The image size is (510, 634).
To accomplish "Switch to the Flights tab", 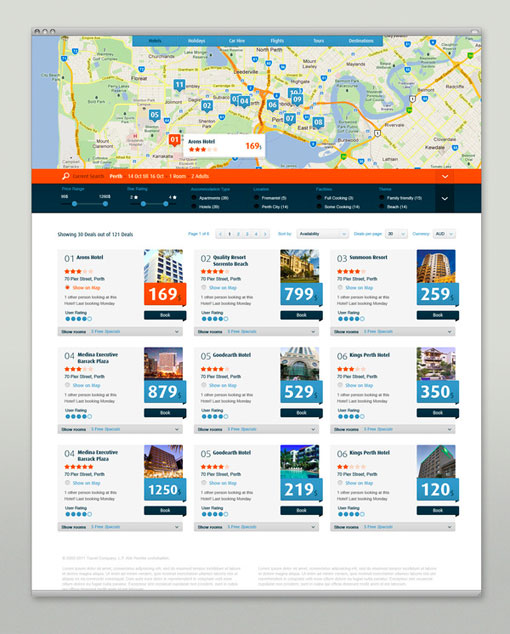I will (277, 41).
